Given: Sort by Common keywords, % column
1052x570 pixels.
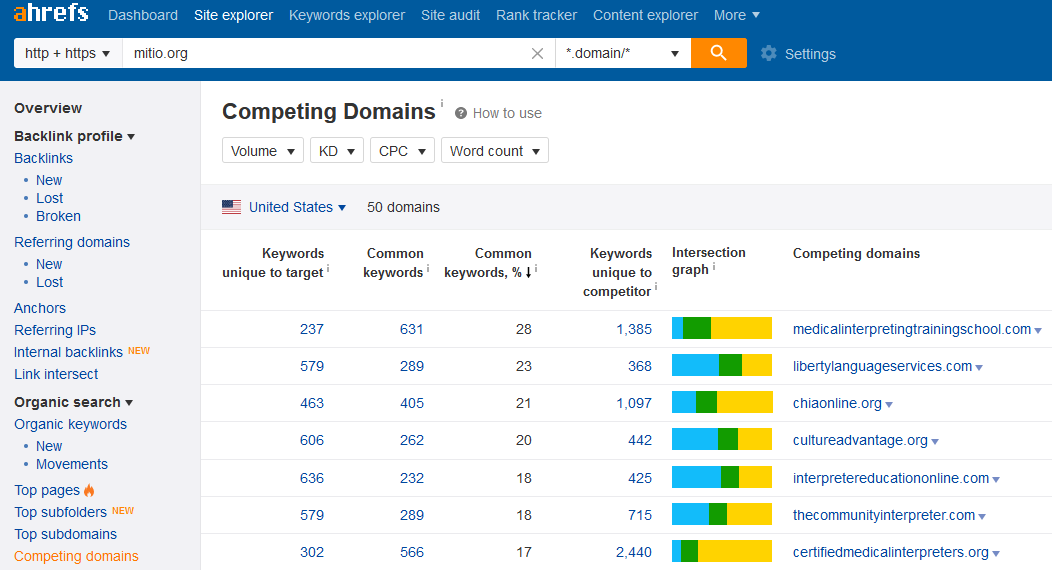Looking at the screenshot, I should click(488, 263).
